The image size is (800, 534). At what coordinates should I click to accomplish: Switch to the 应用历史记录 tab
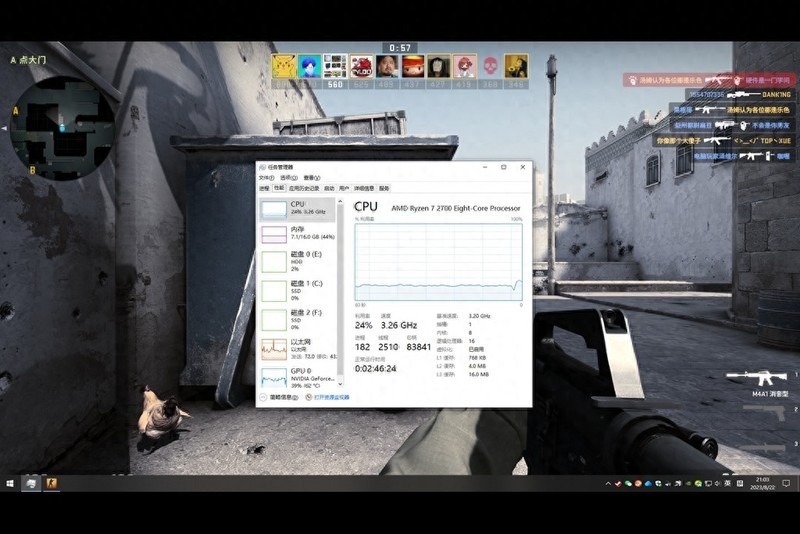coord(304,188)
